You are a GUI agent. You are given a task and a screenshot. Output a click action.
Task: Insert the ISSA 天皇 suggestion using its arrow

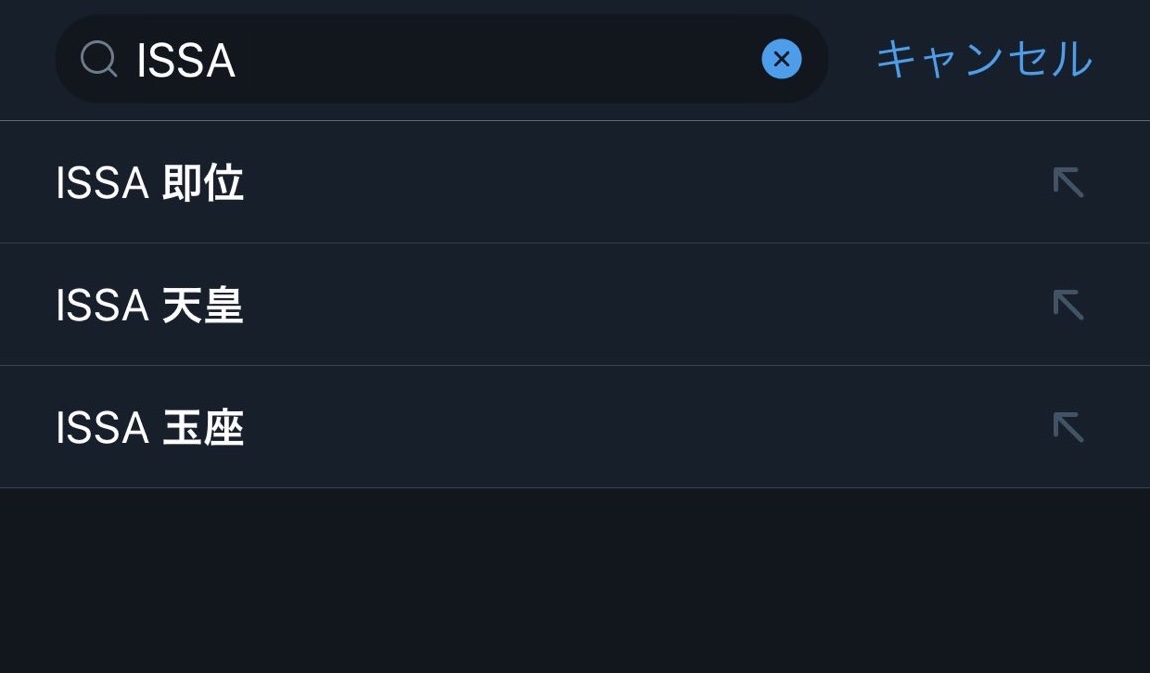(x=1068, y=305)
